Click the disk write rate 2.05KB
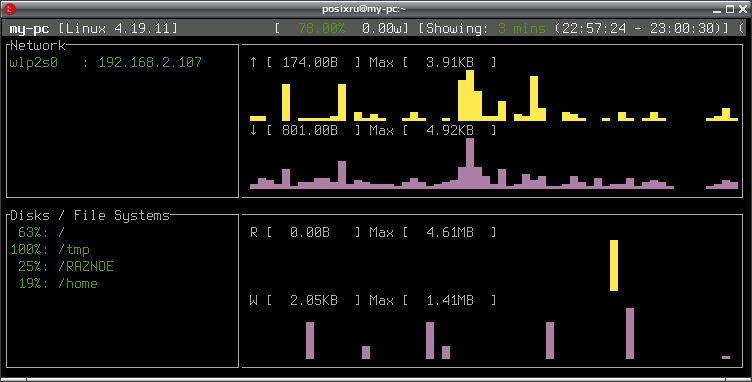 click(x=314, y=301)
